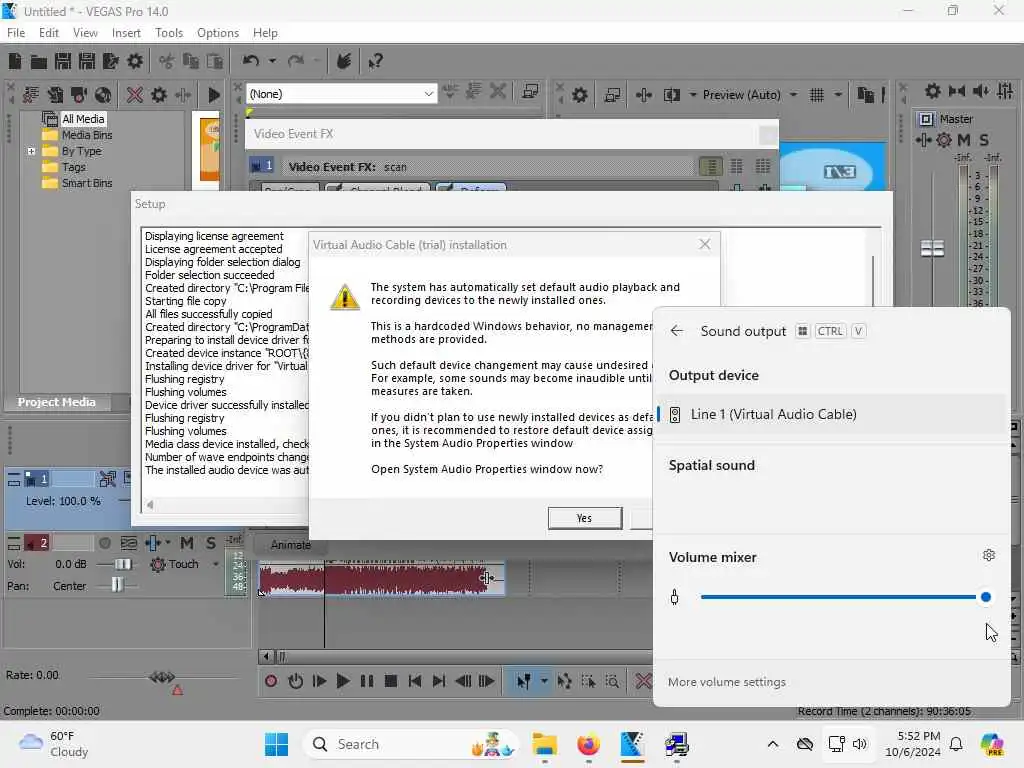
Task: Click the Record button in transport
Action: coord(271,681)
